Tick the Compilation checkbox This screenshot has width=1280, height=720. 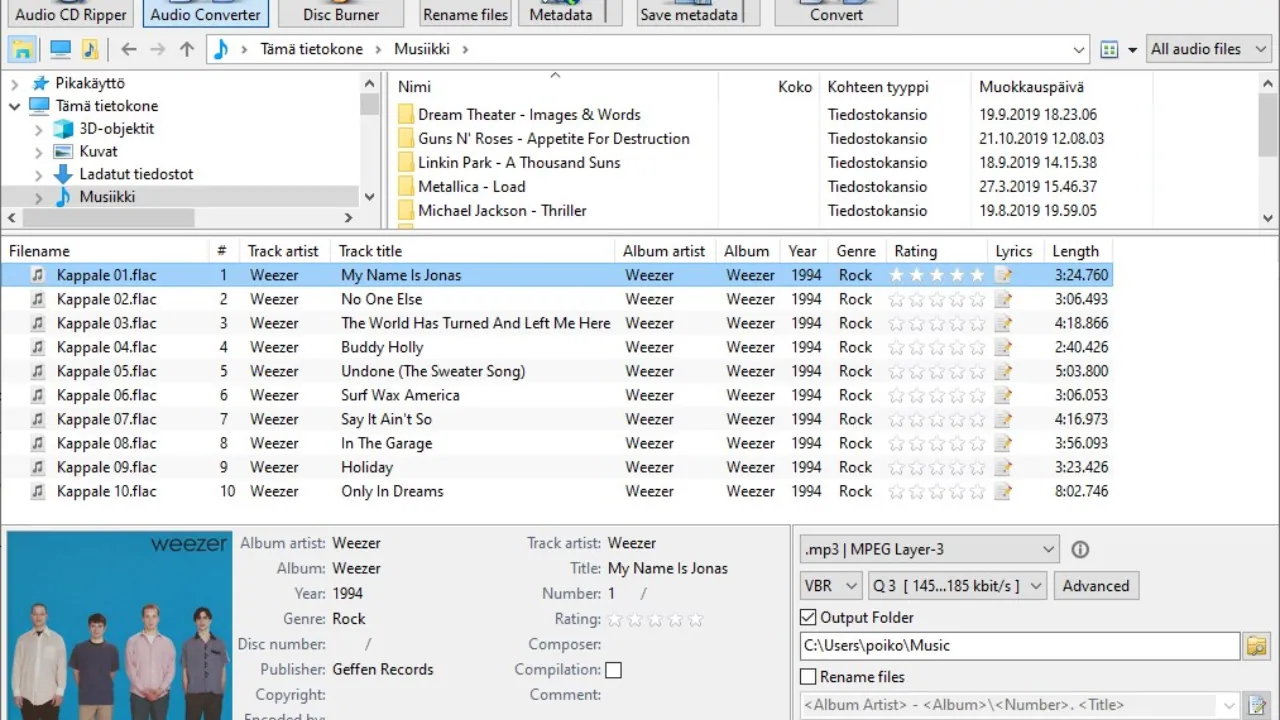pyautogui.click(x=613, y=670)
